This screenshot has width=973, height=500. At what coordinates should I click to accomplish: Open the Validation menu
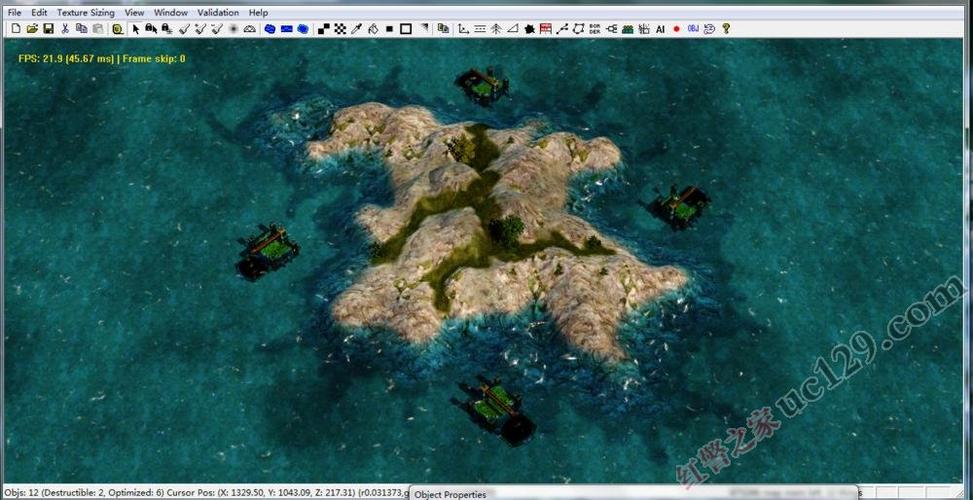(x=218, y=13)
